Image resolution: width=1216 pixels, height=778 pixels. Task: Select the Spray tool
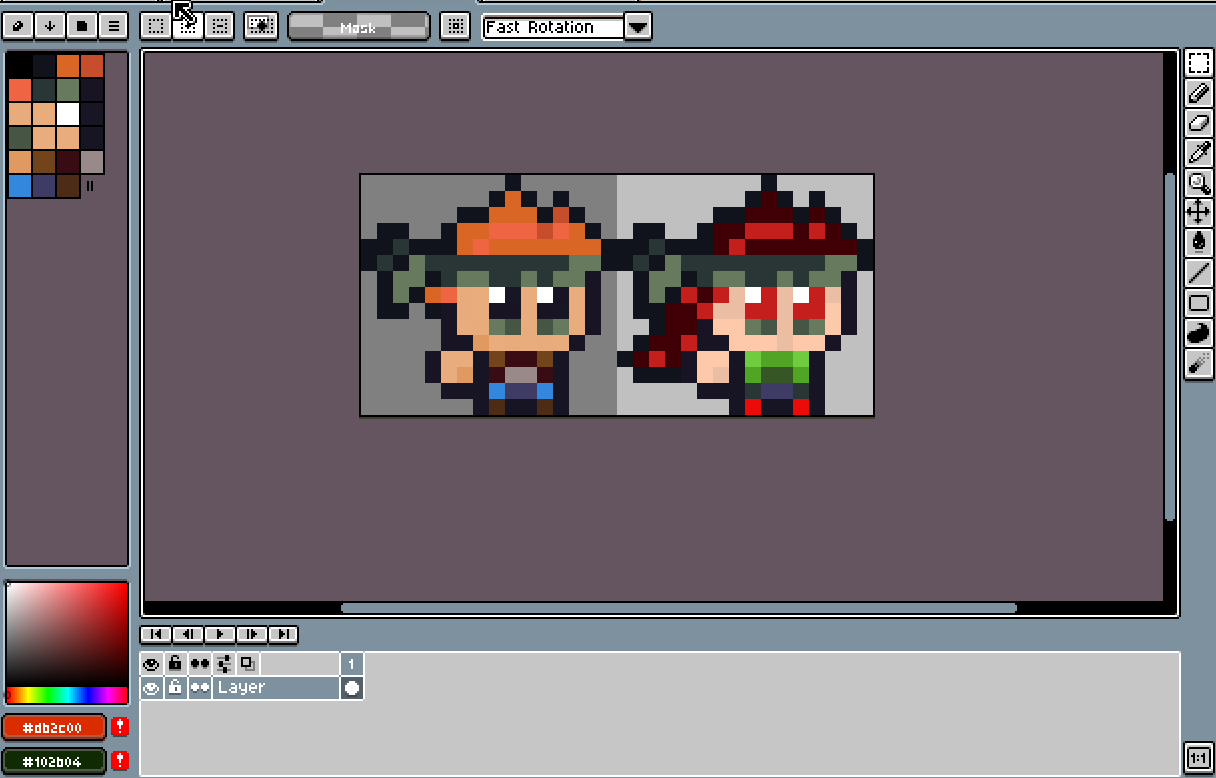[1198, 362]
